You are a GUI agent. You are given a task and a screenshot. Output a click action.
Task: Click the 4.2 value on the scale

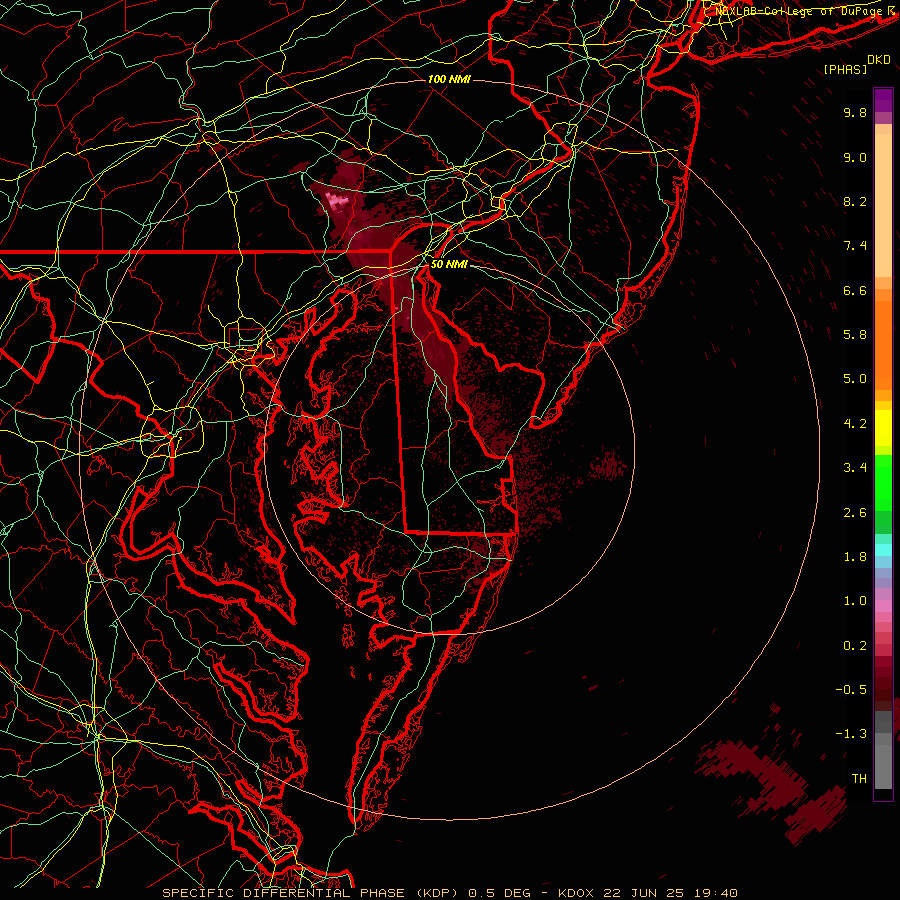855,424
